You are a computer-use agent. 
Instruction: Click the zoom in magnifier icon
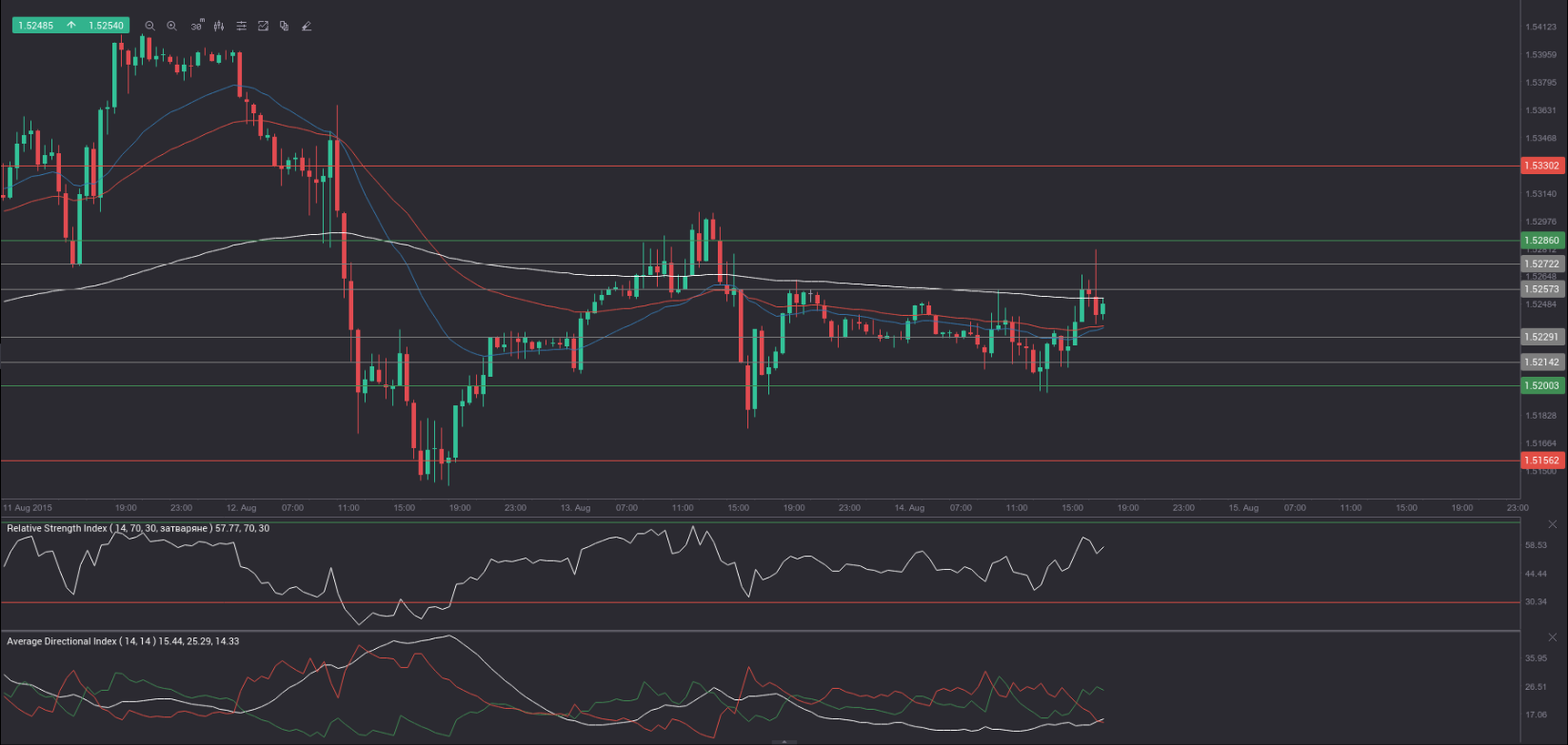(x=171, y=26)
